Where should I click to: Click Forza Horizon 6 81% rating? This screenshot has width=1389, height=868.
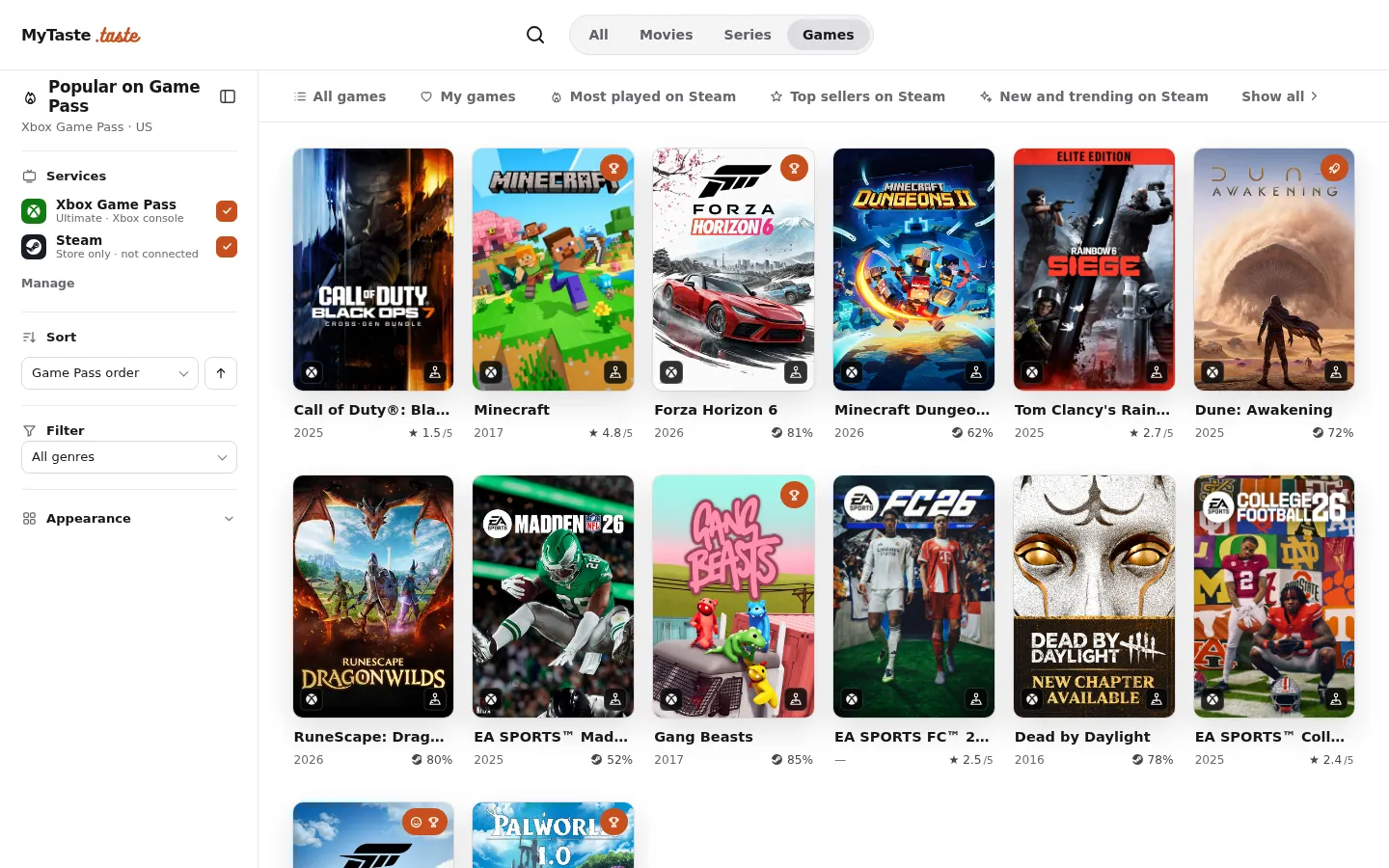(792, 433)
